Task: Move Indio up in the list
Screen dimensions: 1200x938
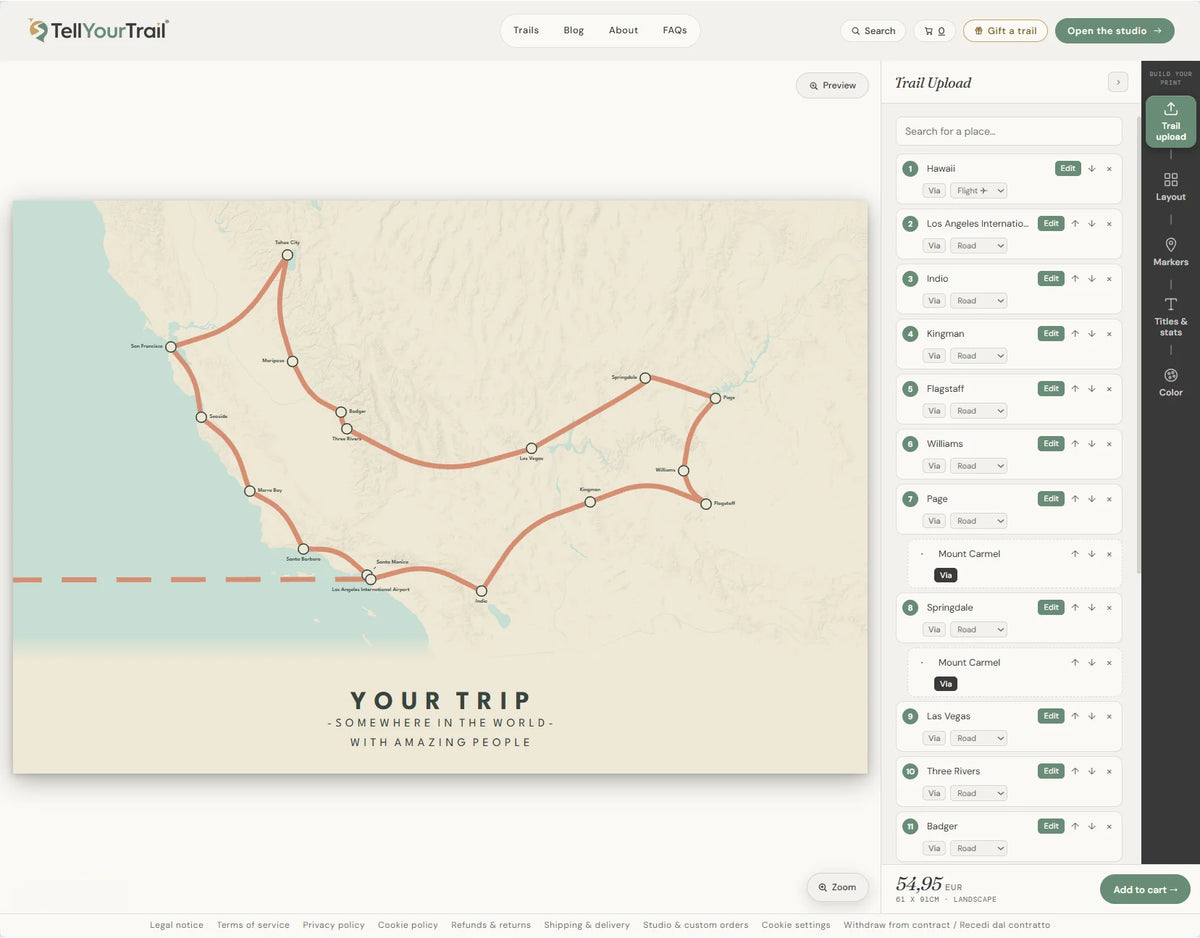Action: (x=1075, y=279)
